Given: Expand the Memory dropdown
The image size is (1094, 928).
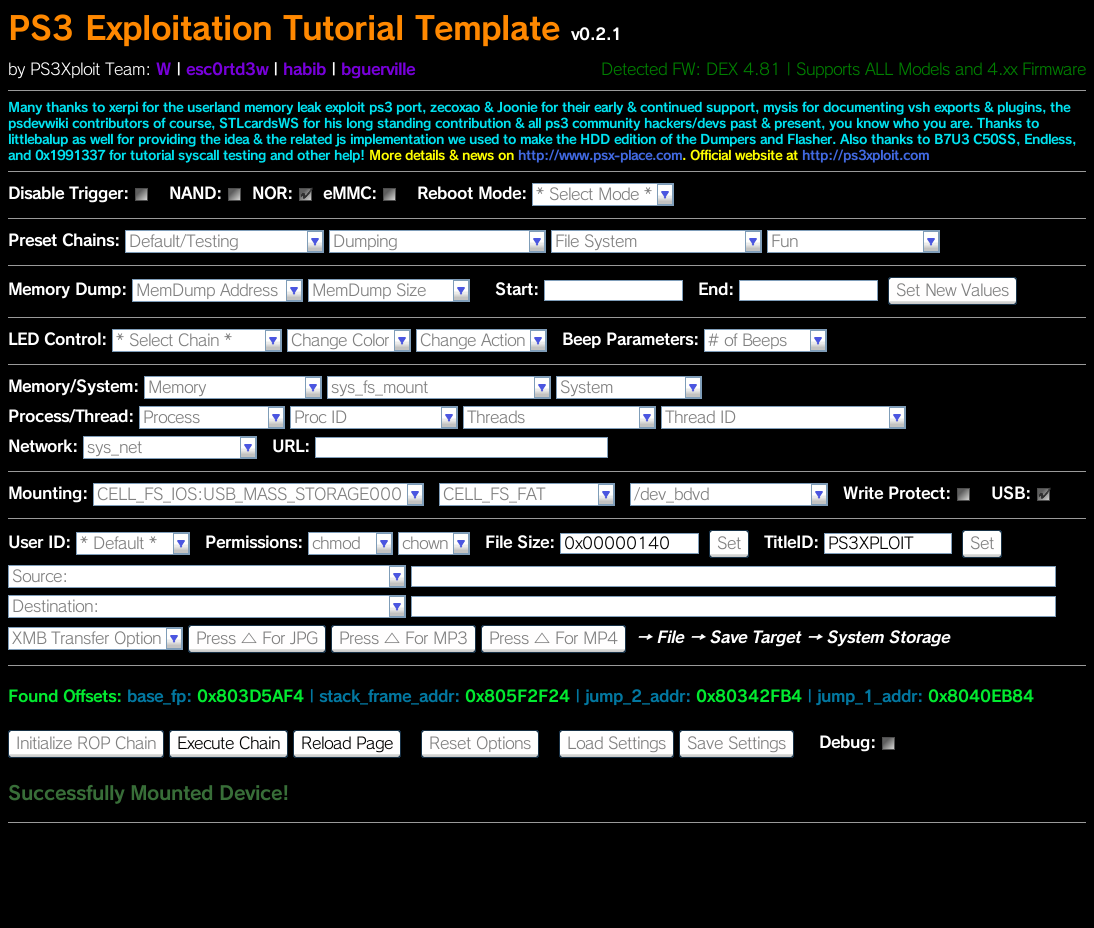Looking at the screenshot, I should click(x=232, y=387).
